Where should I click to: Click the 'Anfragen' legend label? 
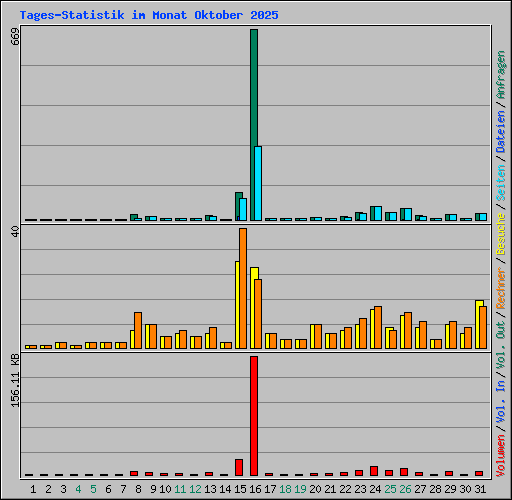[x=501, y=74]
